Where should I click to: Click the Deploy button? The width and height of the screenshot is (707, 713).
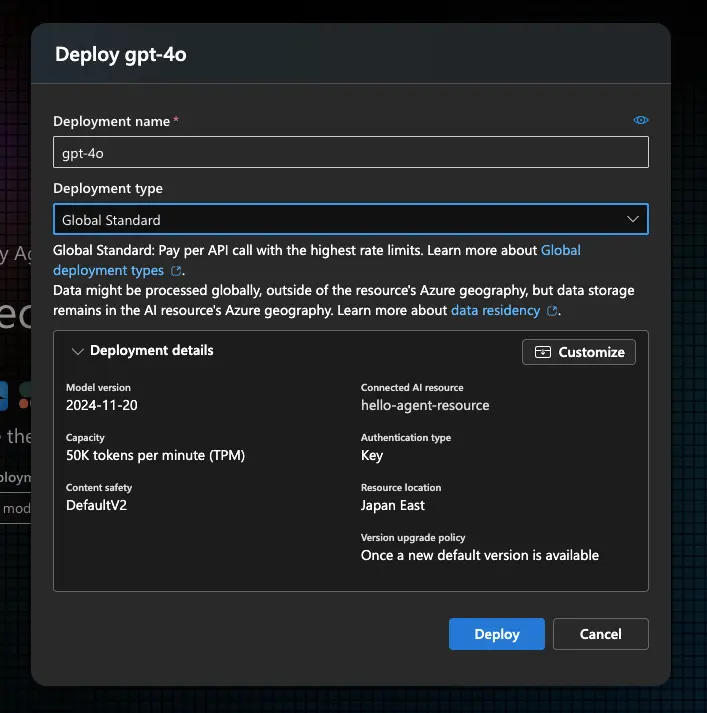[496, 634]
